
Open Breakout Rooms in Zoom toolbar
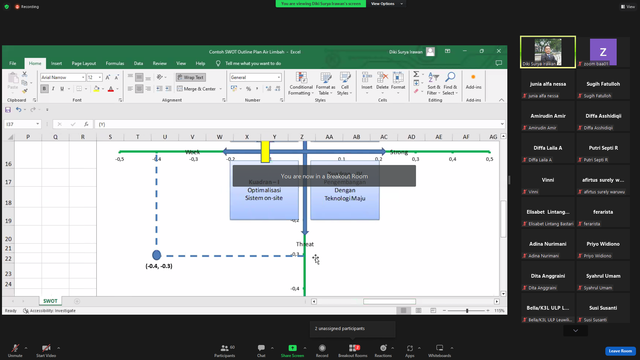353,350
